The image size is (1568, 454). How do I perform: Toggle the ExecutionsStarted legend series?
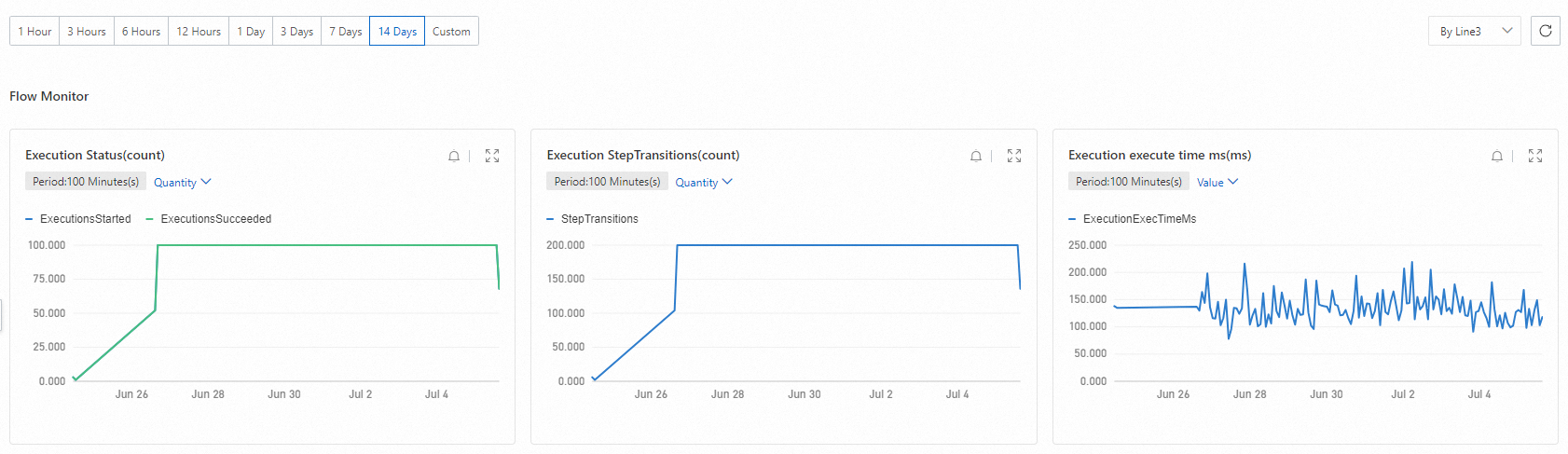[85, 219]
